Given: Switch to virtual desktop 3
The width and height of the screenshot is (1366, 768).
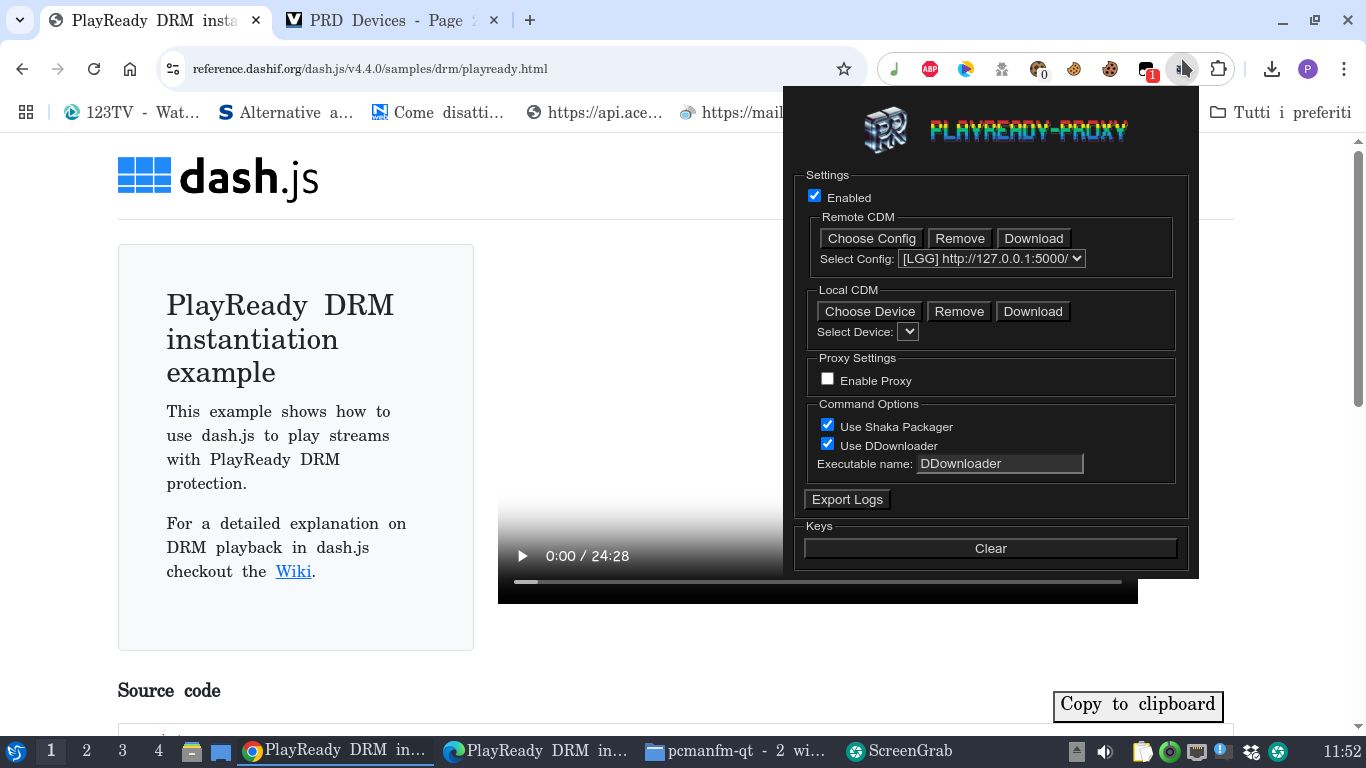Looking at the screenshot, I should (123, 751).
